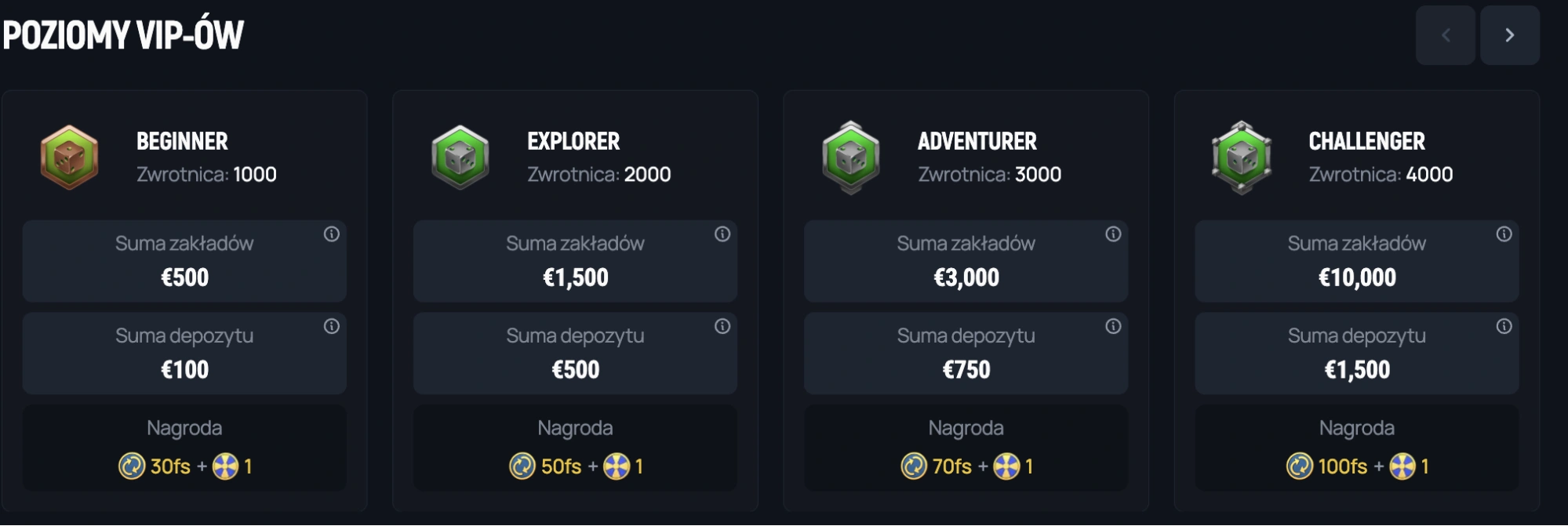This screenshot has height=526, width=1568.
Task: Navigate forward with the right arrow button
Action: [x=1510, y=34]
